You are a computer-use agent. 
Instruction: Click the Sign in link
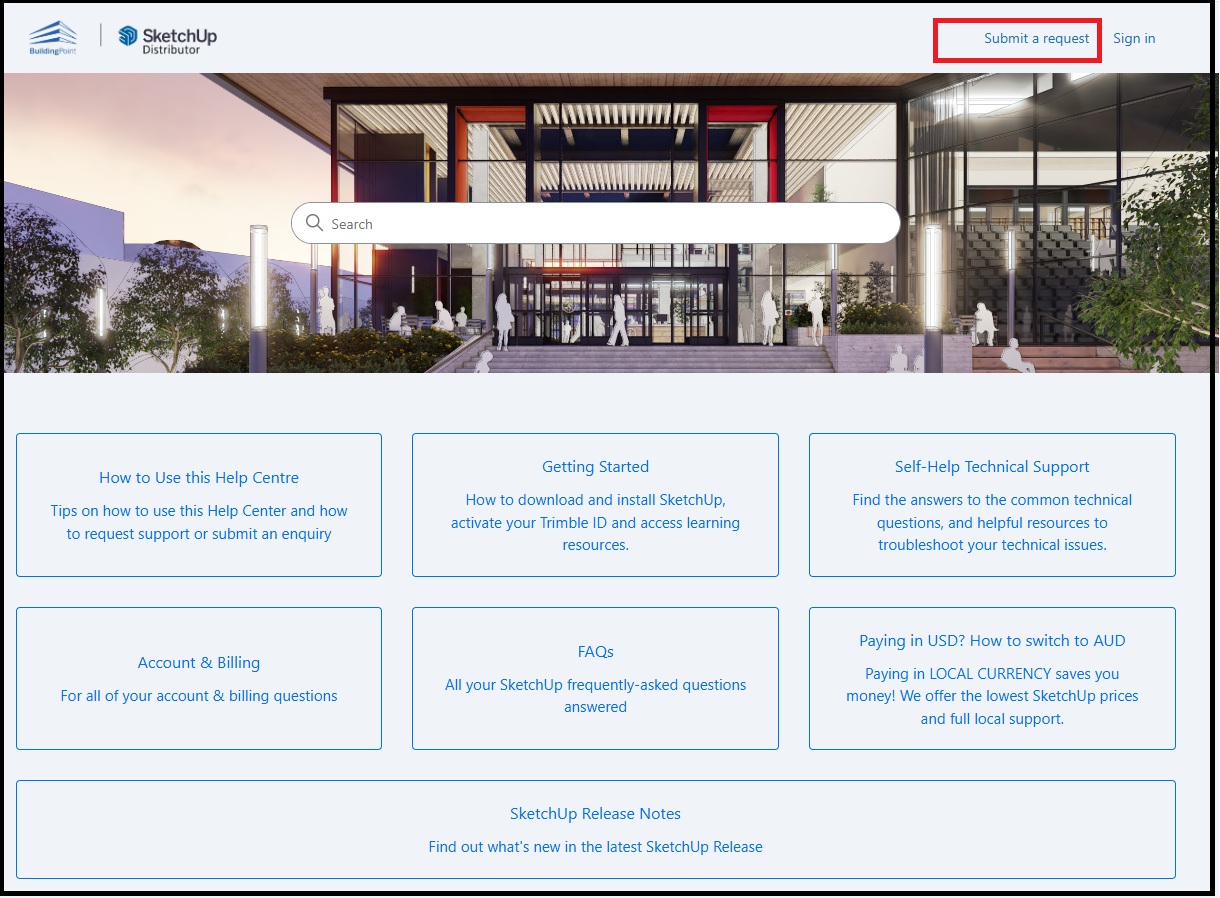1133,39
